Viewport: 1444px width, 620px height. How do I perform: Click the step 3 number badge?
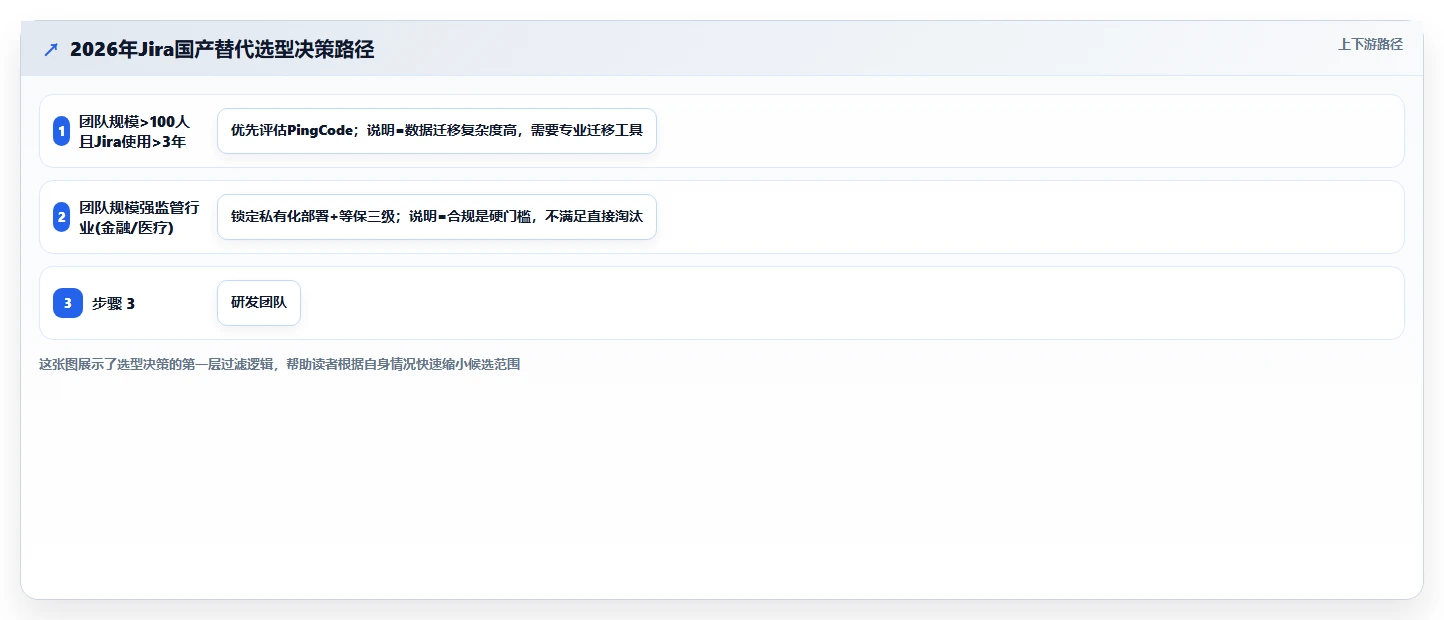pos(67,303)
